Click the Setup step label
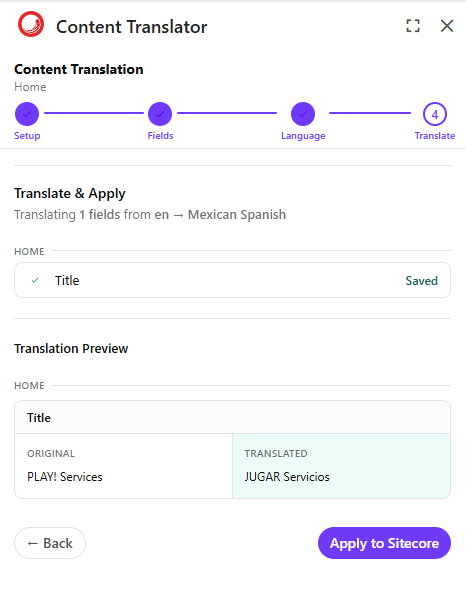This screenshot has height=603, width=466. pyautogui.click(x=27, y=136)
